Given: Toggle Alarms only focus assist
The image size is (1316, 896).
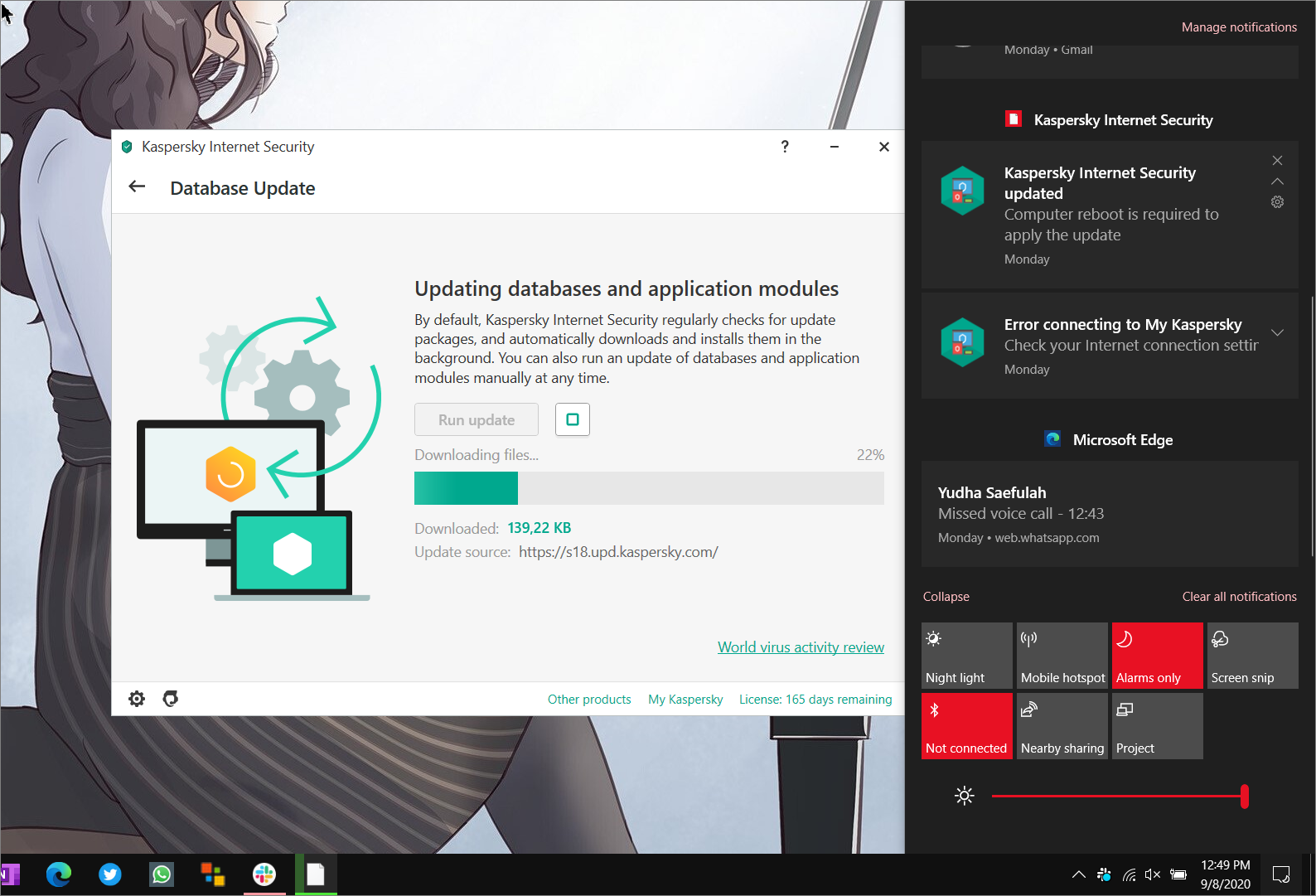Looking at the screenshot, I should tap(1157, 656).
